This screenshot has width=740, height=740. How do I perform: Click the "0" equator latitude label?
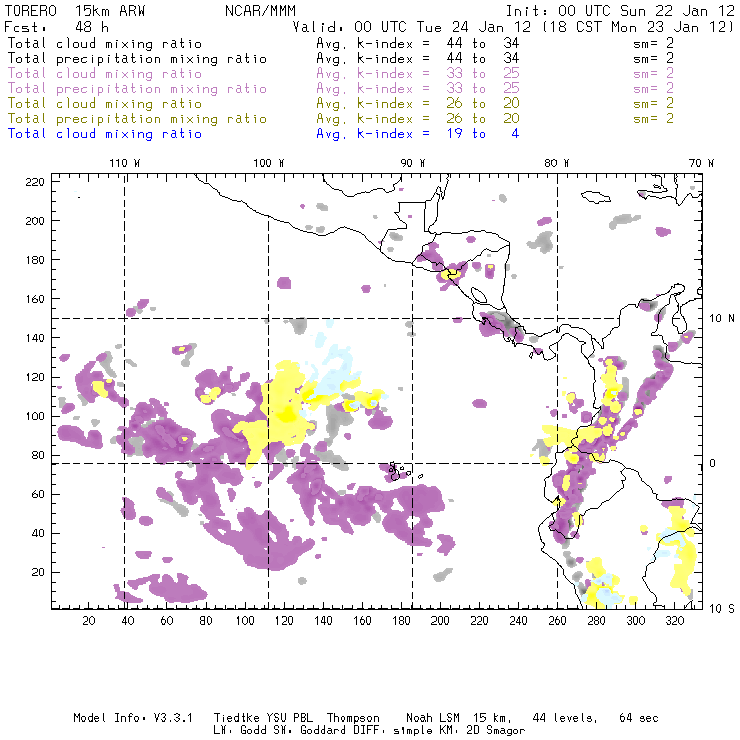coord(712,463)
